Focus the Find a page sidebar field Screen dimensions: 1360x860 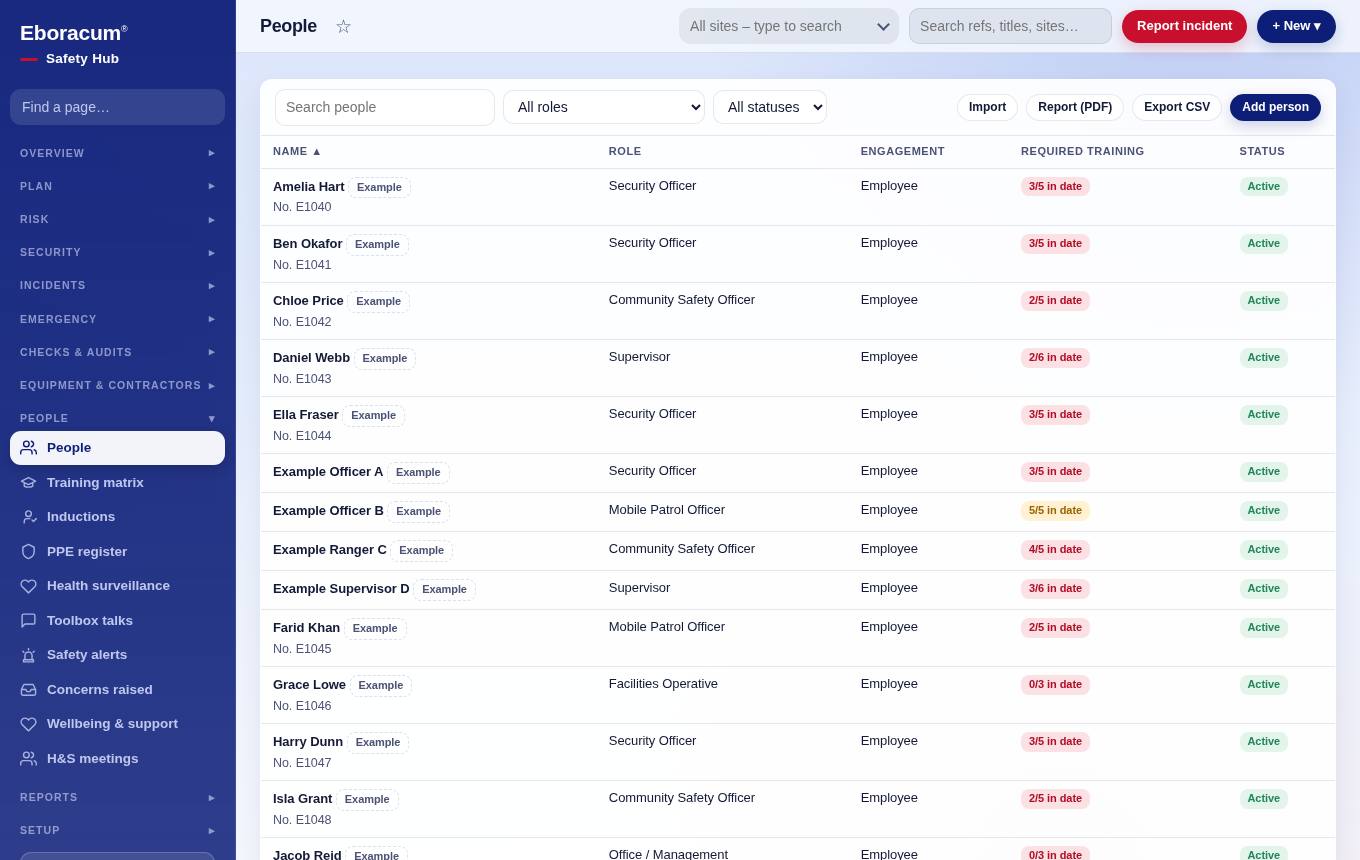[x=117, y=107]
